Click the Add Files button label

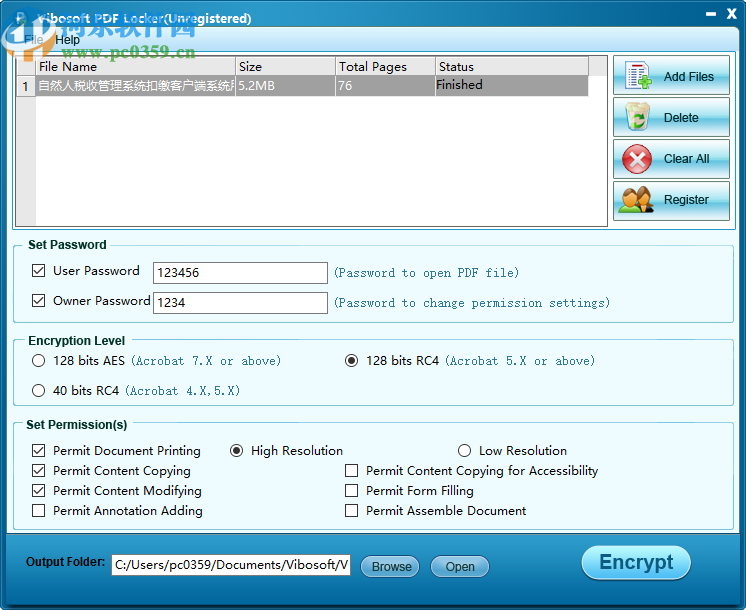click(688, 77)
